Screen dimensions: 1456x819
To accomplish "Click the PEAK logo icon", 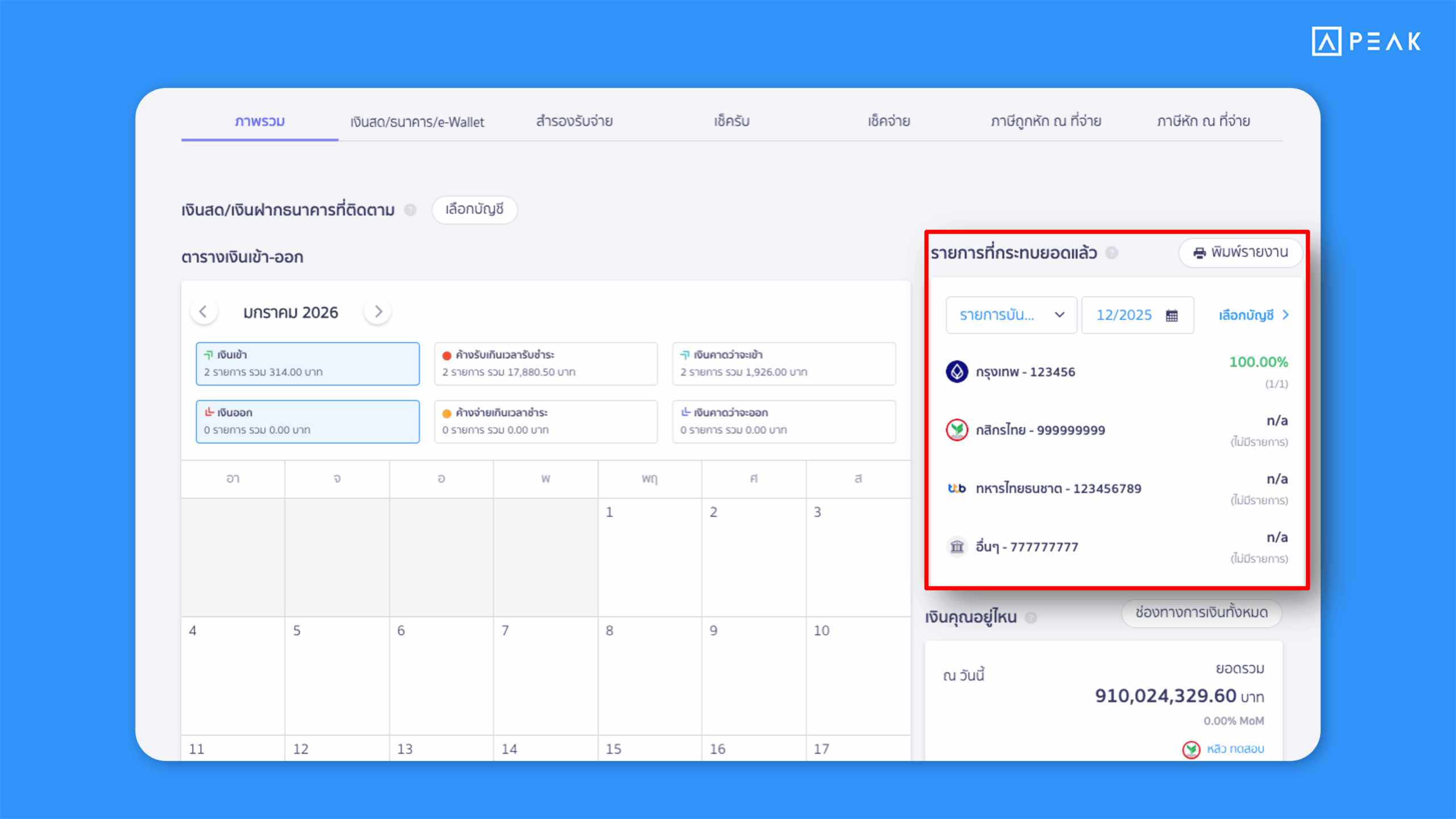I will click(x=1326, y=41).
